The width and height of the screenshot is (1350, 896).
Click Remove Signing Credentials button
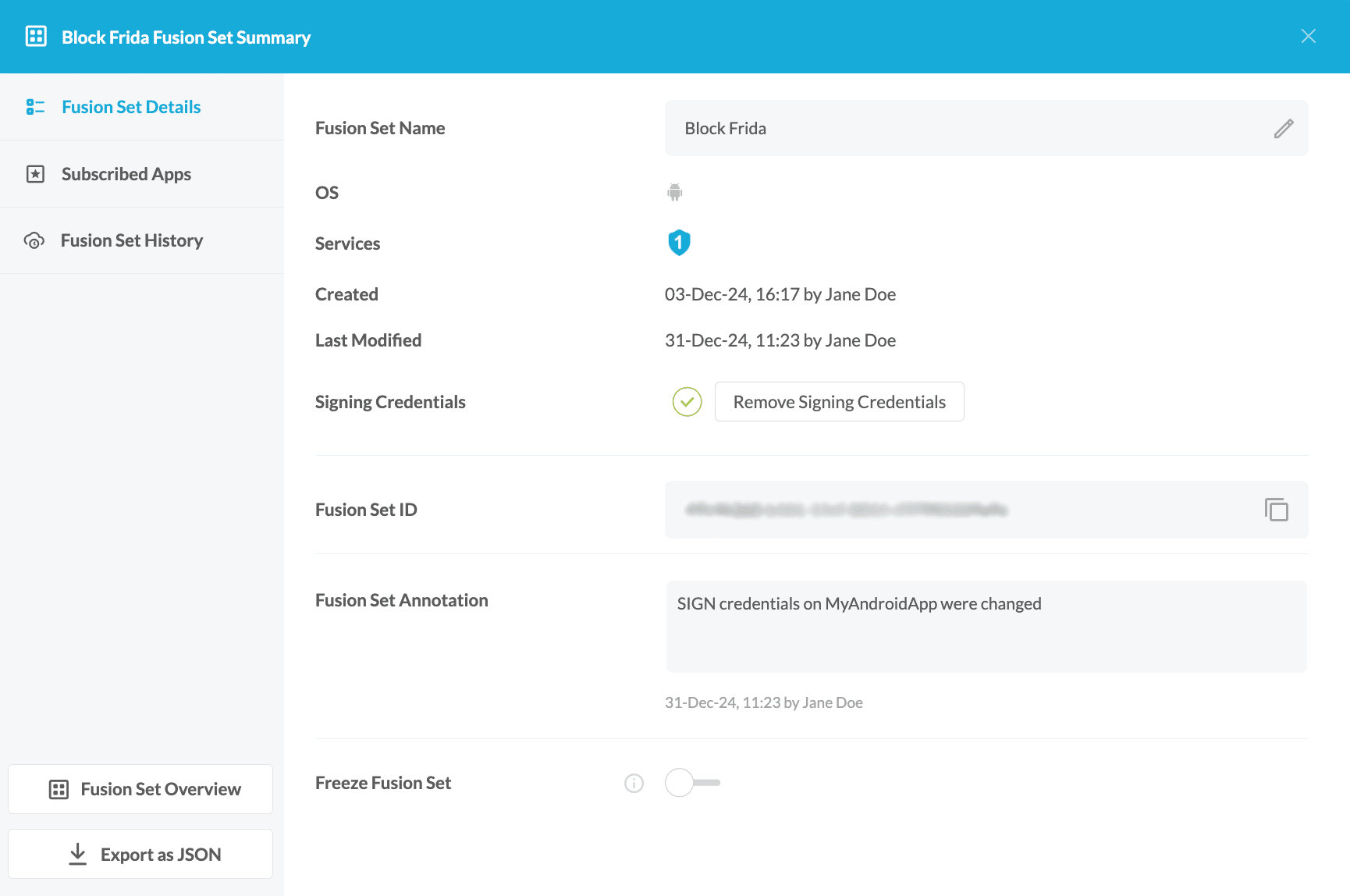coord(839,402)
